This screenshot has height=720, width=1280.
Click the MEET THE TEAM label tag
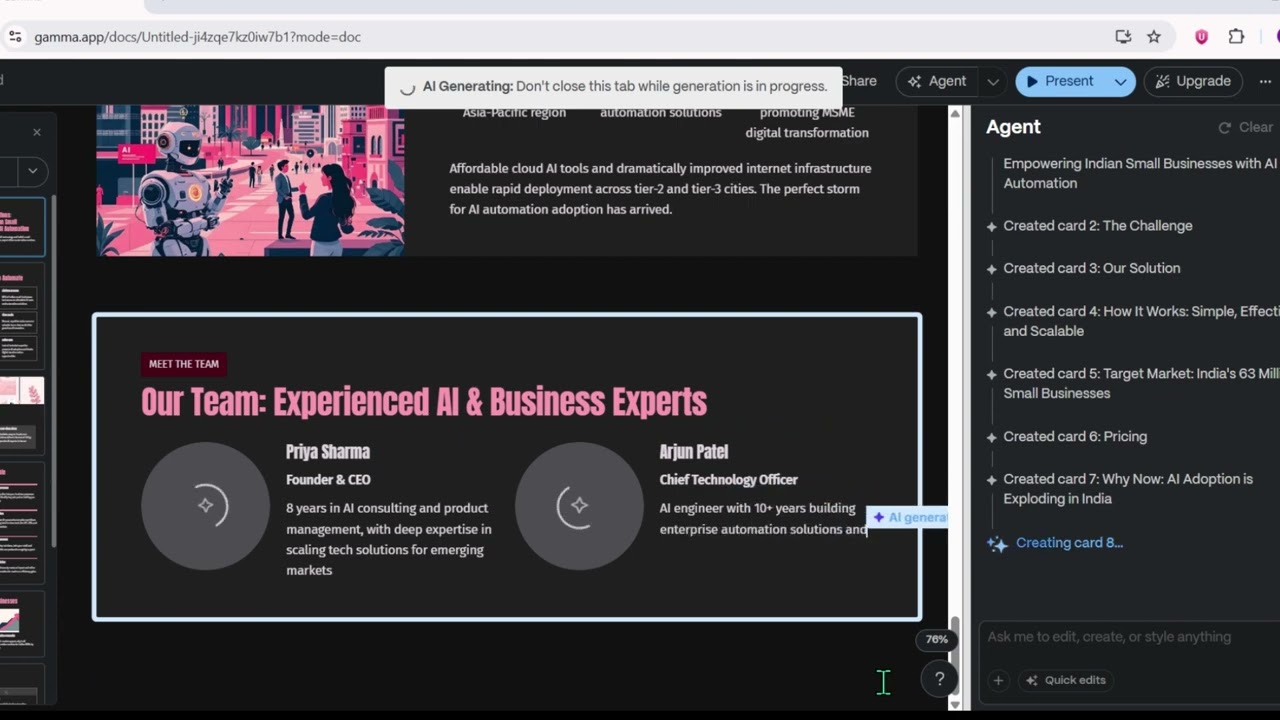[x=184, y=364]
